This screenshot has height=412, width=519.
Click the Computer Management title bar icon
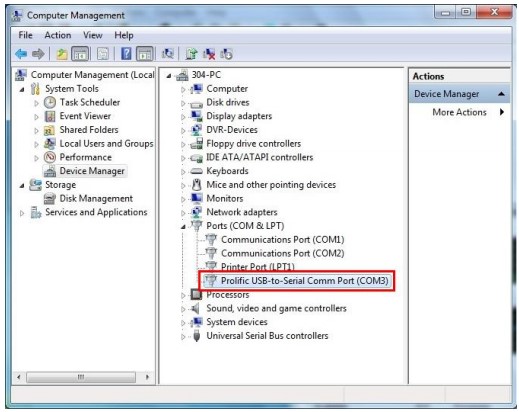coord(17,15)
